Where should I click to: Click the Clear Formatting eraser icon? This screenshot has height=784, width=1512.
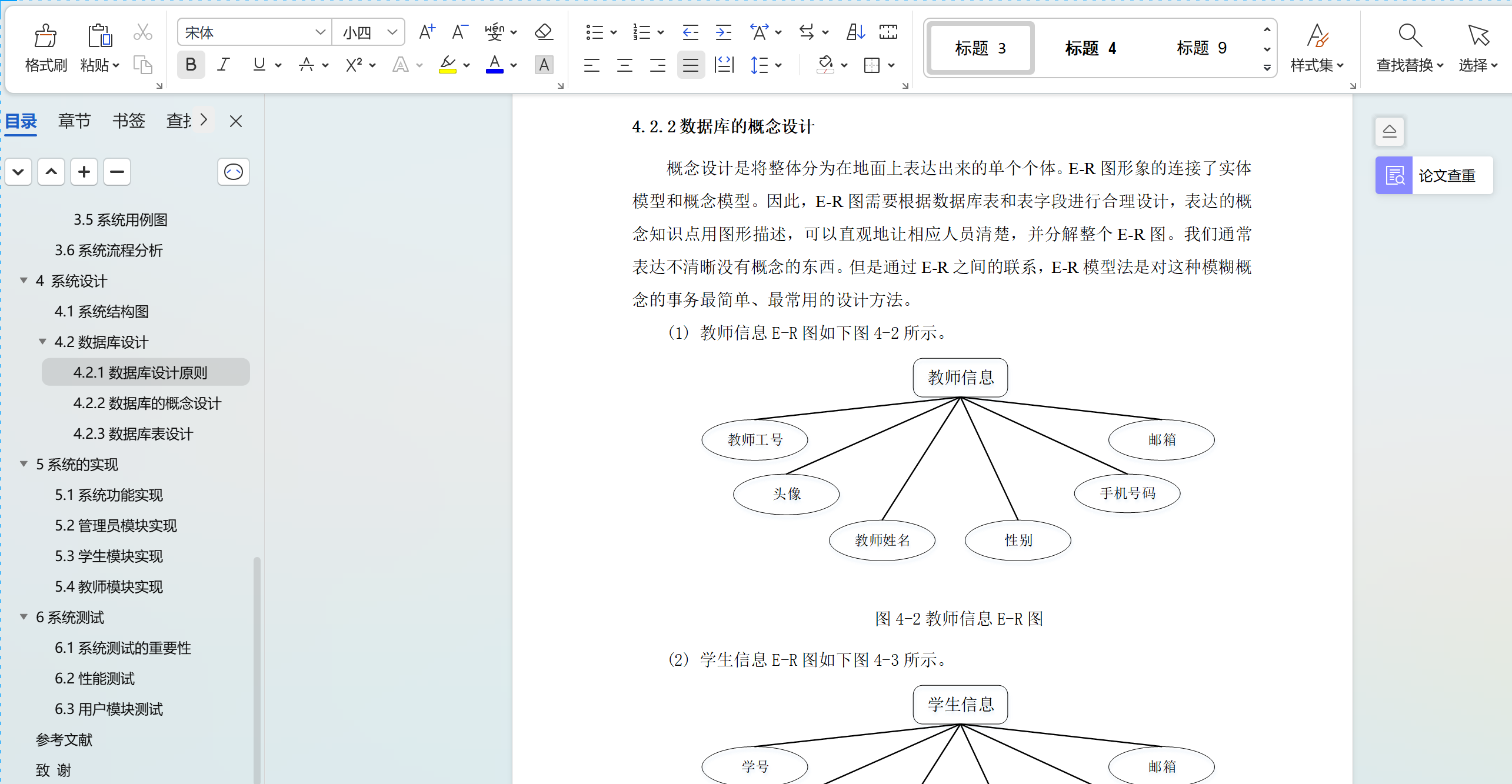pyautogui.click(x=543, y=32)
